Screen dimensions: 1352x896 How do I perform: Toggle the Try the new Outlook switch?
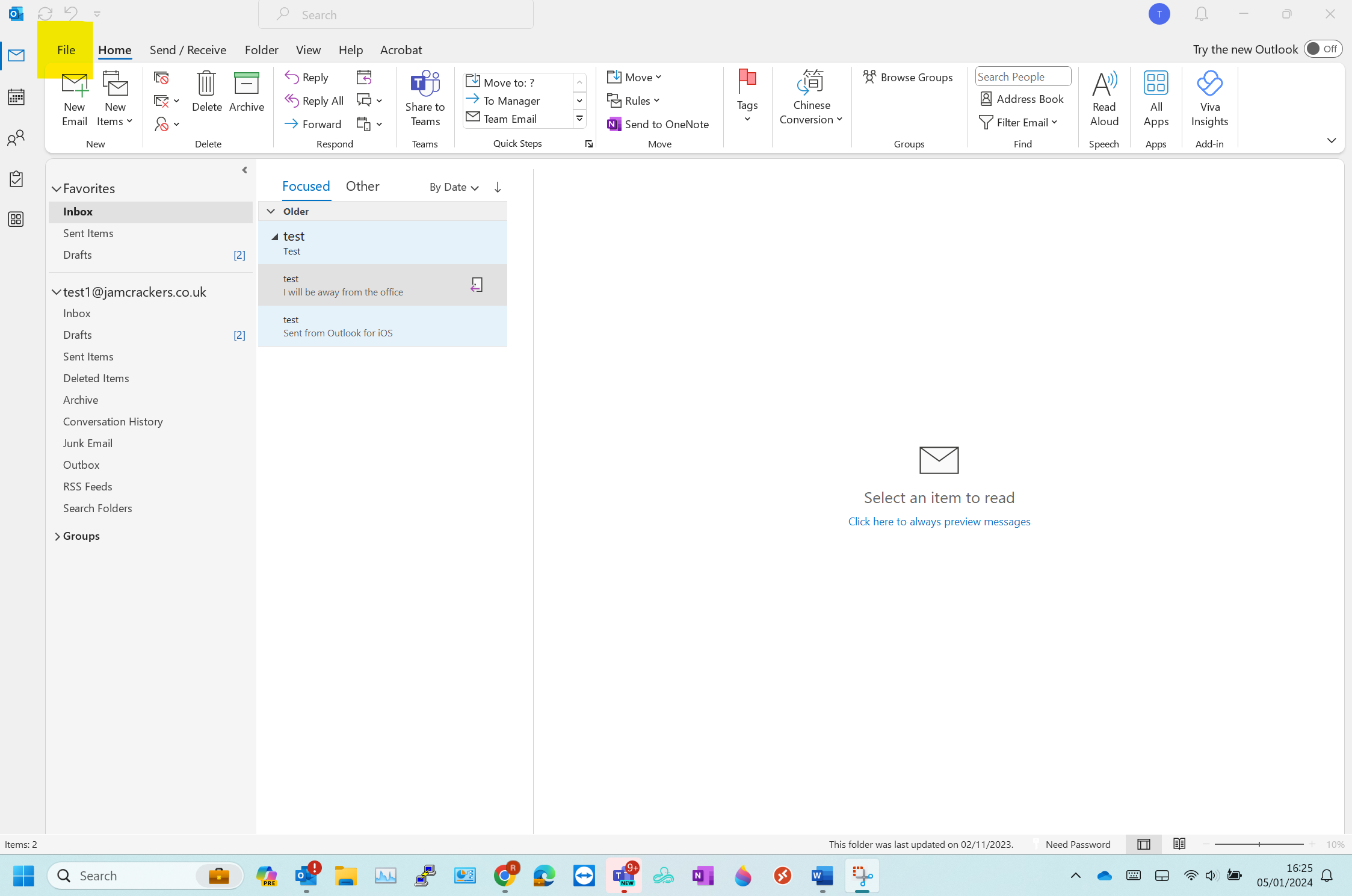(x=1322, y=49)
